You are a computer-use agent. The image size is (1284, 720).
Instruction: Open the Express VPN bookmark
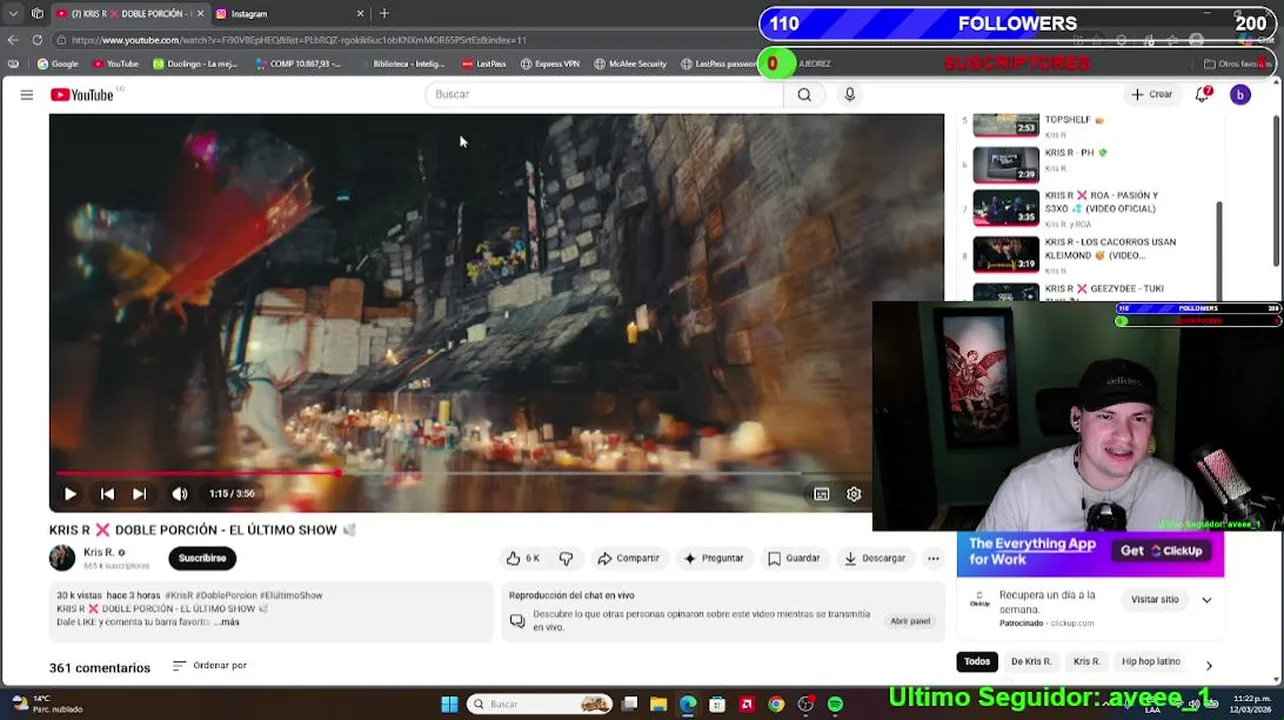point(549,64)
